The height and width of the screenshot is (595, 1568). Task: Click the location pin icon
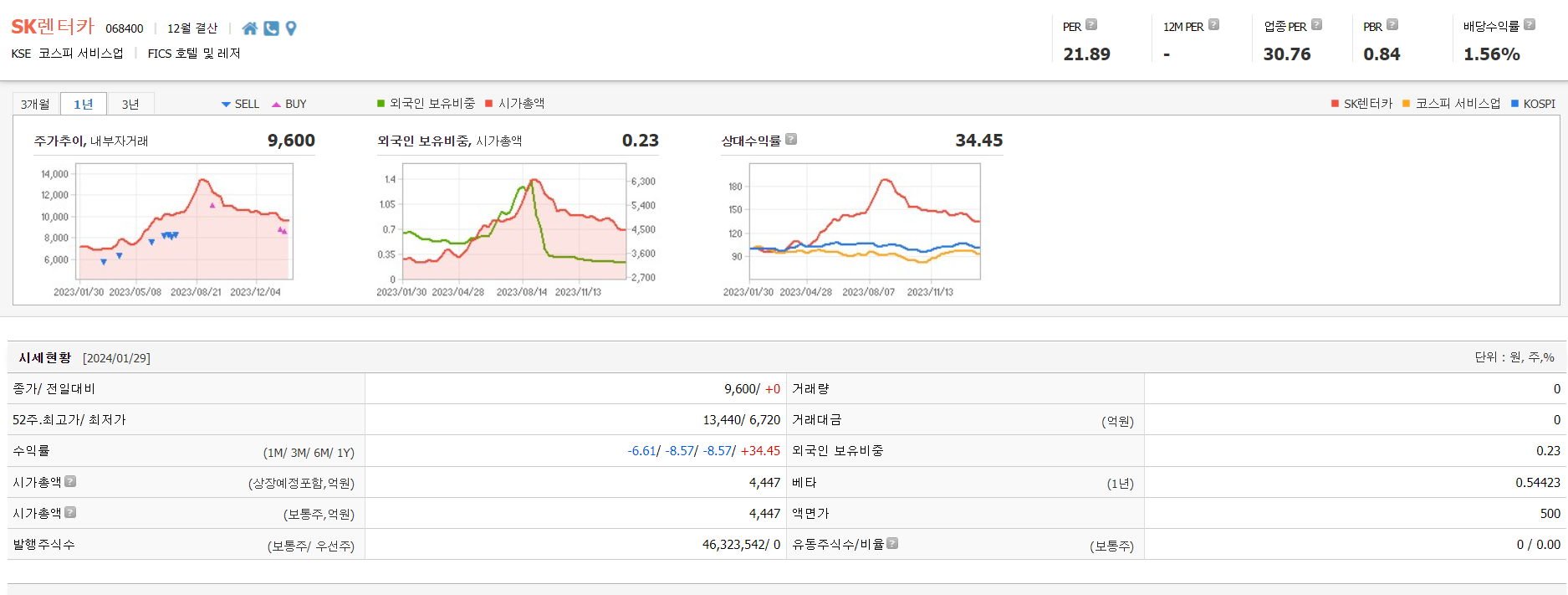pyautogui.click(x=291, y=28)
